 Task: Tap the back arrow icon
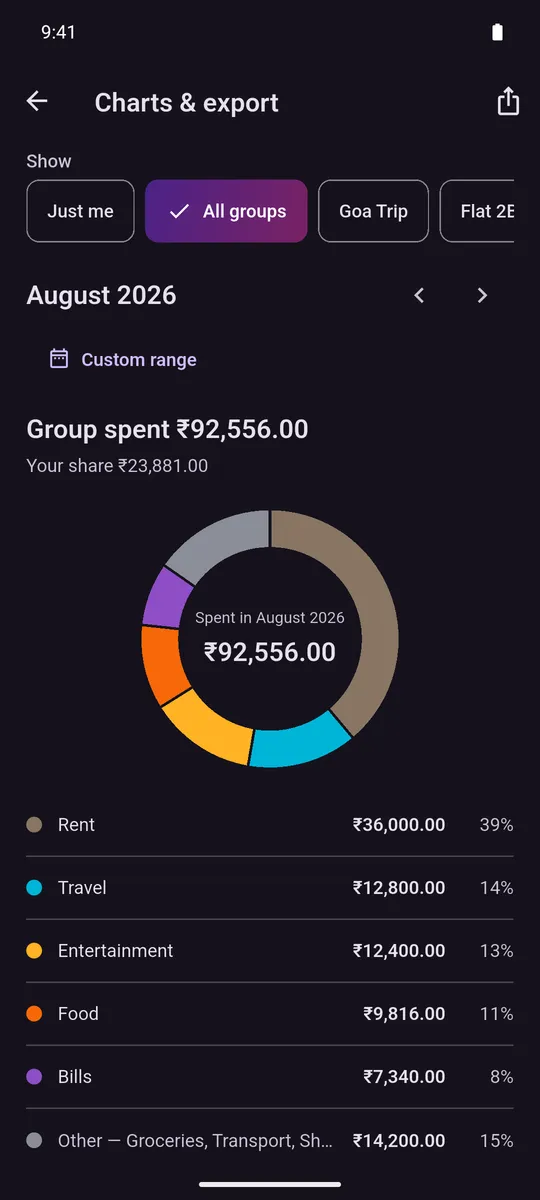37,101
